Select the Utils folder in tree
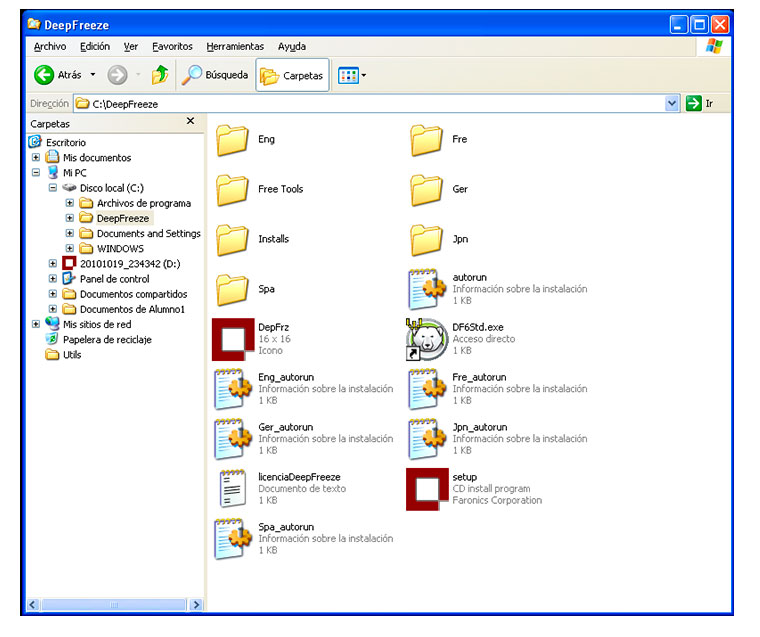 click(x=72, y=355)
